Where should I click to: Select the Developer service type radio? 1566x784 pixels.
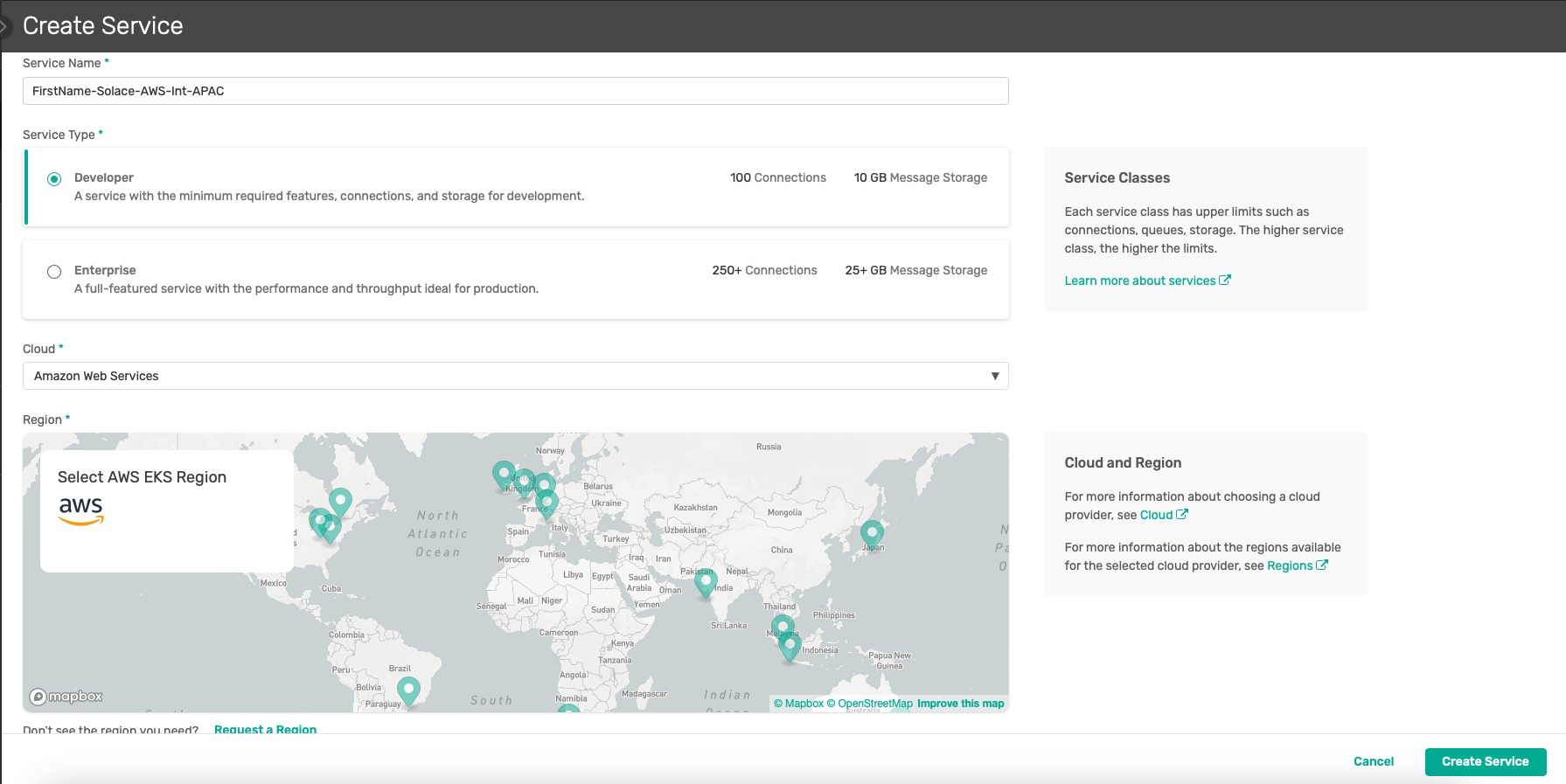[54, 179]
